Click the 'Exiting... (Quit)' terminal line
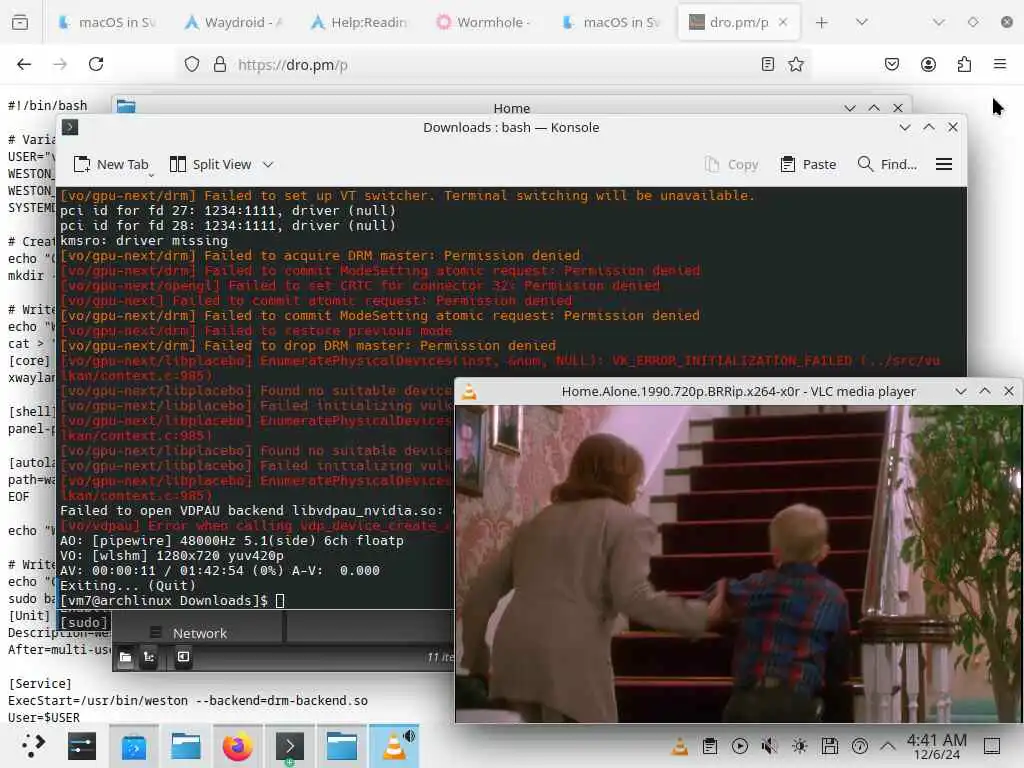The width and height of the screenshot is (1024, 768). [x=128, y=586]
